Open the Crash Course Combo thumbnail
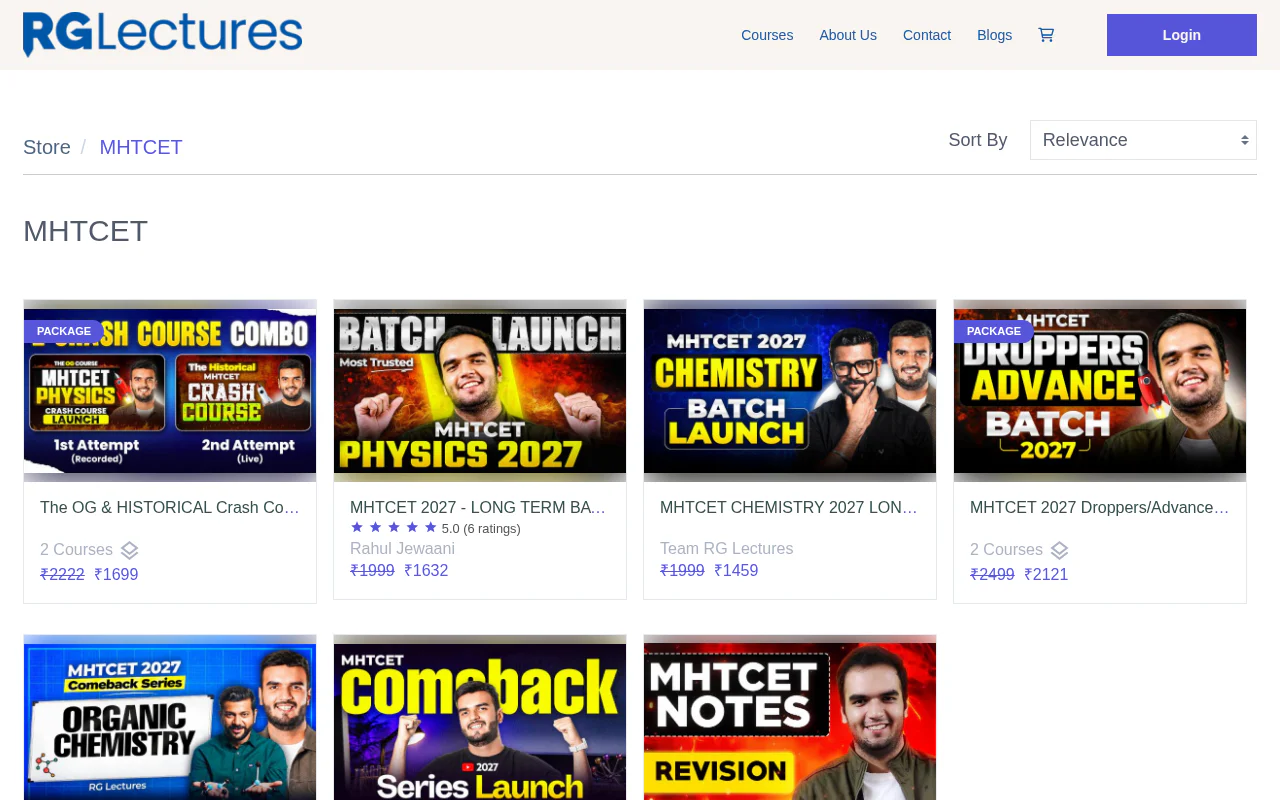The width and height of the screenshot is (1280, 800). coord(170,391)
